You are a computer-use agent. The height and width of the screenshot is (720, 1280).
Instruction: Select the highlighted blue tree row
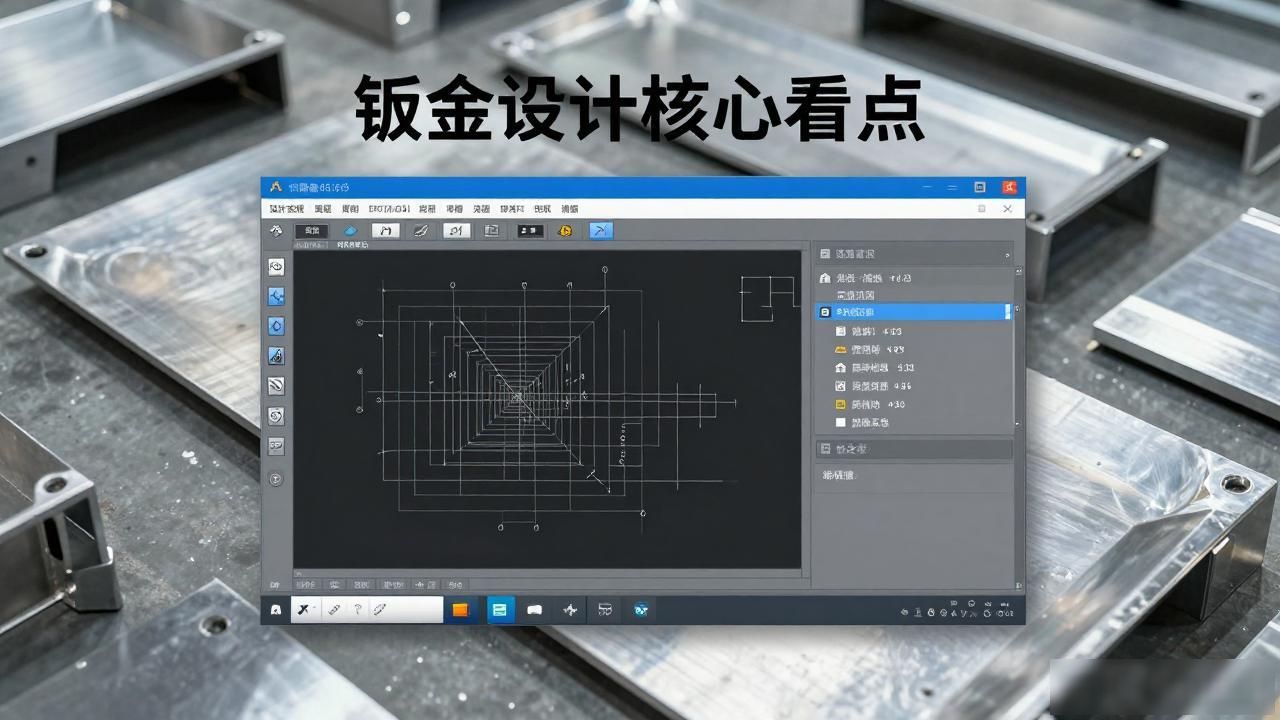[912, 312]
